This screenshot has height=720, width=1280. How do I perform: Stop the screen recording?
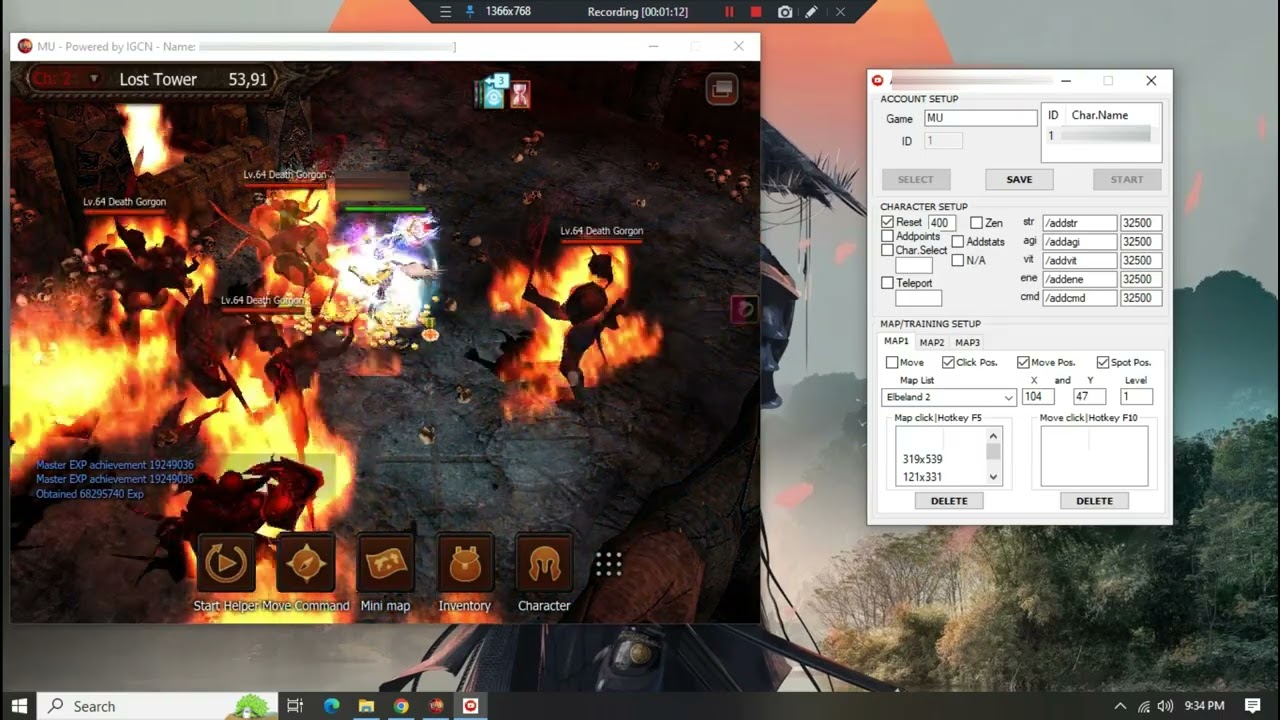(x=756, y=12)
